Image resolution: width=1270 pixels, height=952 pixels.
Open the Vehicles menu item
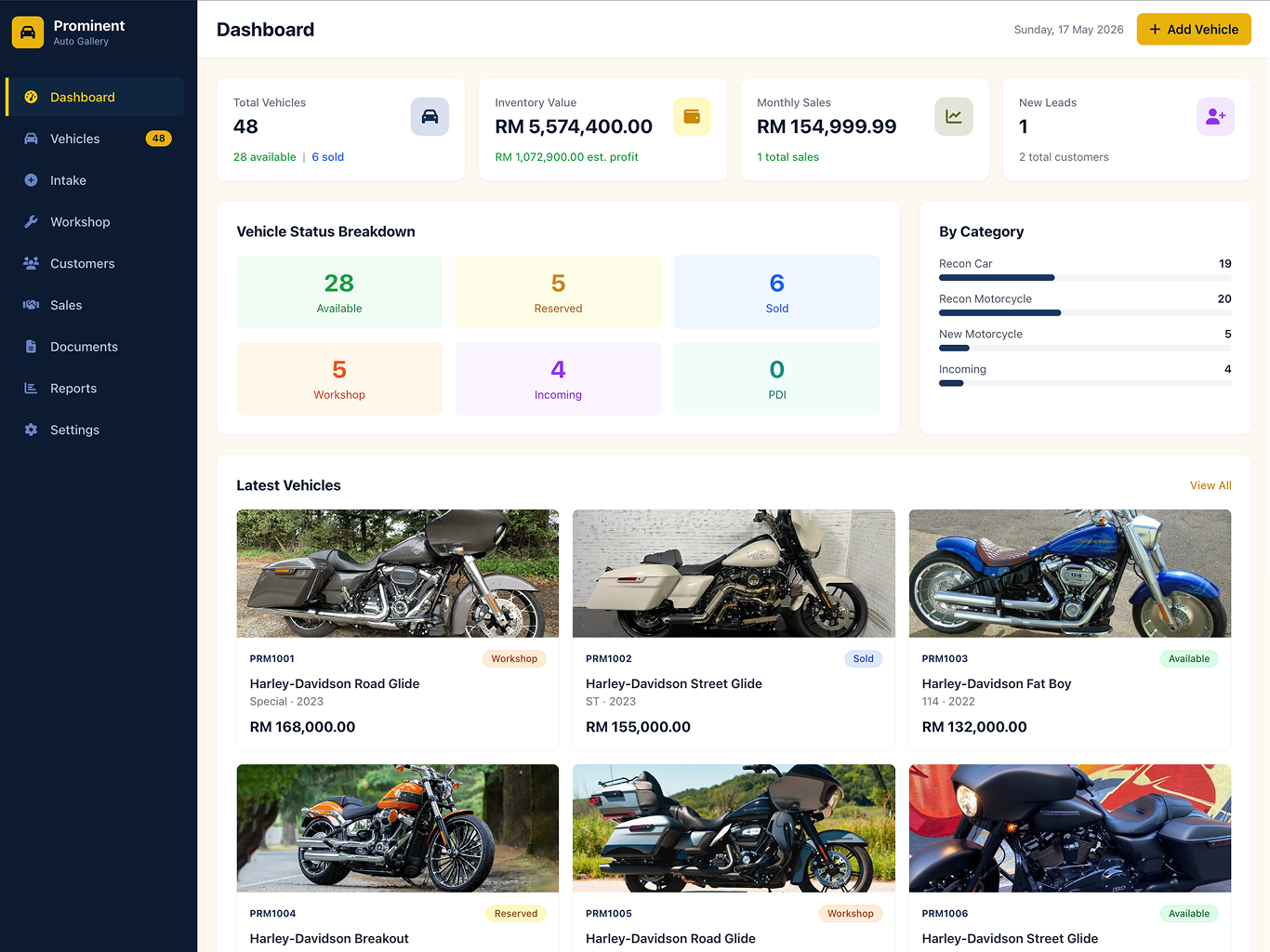(x=95, y=139)
